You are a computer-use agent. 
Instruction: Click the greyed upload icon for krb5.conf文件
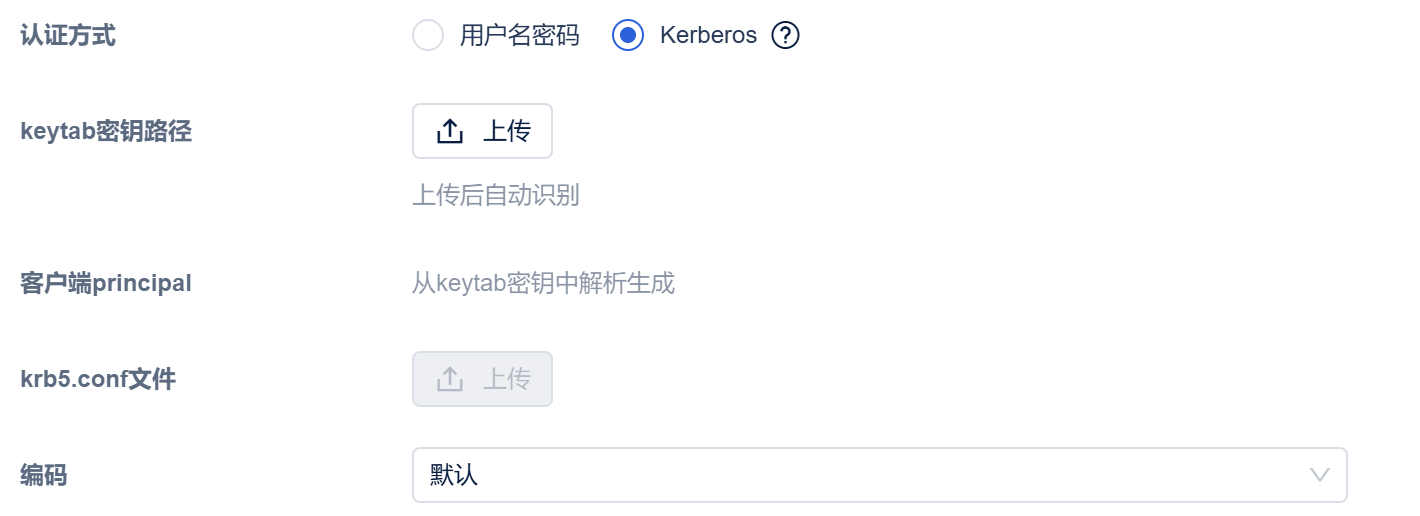click(450, 379)
